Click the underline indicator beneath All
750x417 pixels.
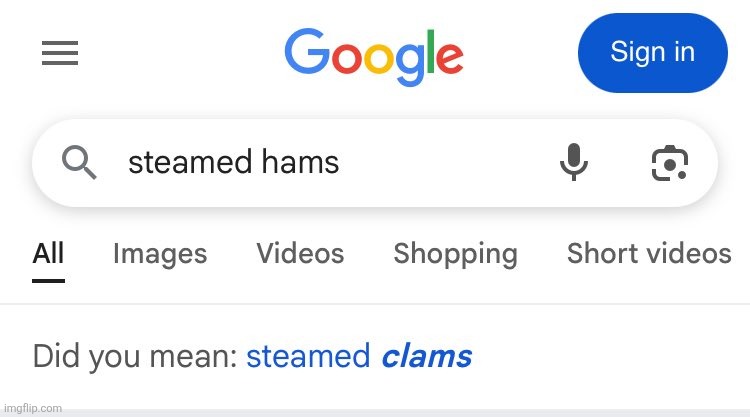pos(48,281)
